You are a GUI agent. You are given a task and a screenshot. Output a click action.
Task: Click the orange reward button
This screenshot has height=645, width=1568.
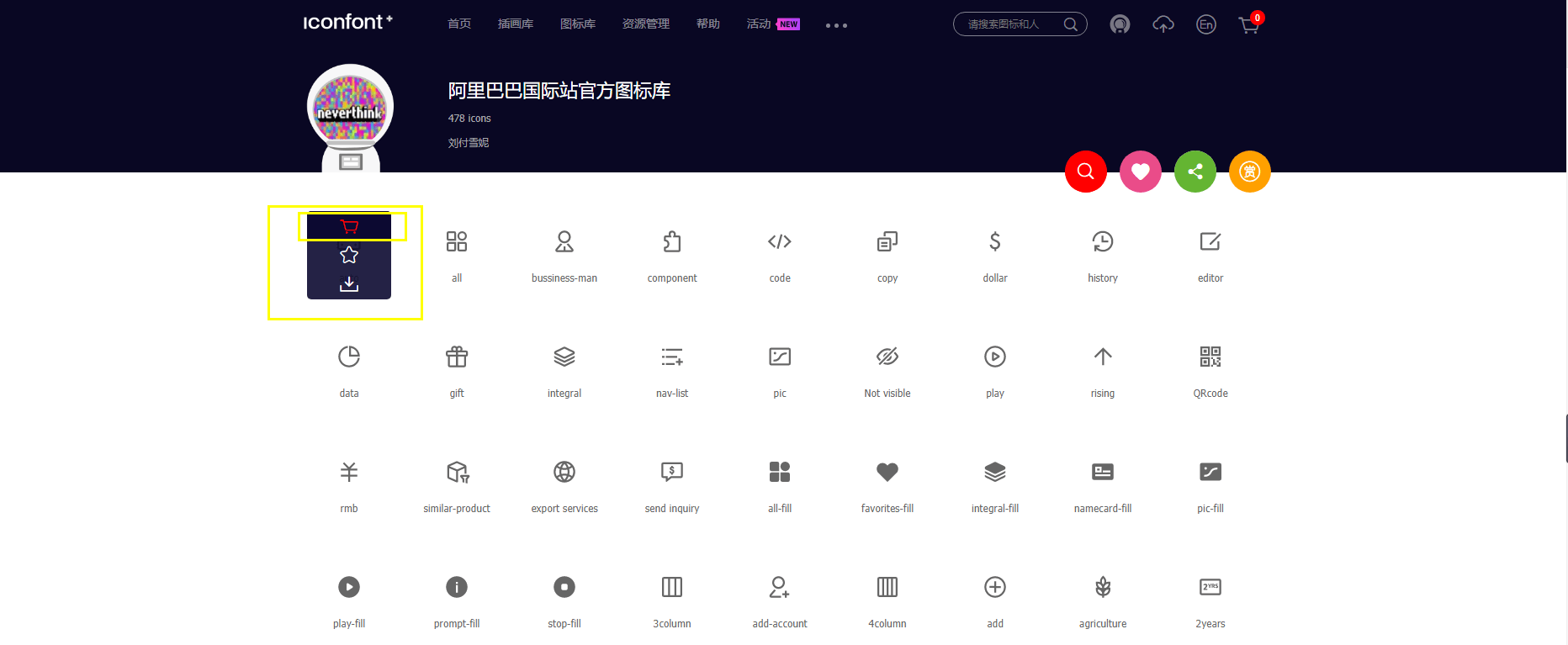coord(1250,172)
